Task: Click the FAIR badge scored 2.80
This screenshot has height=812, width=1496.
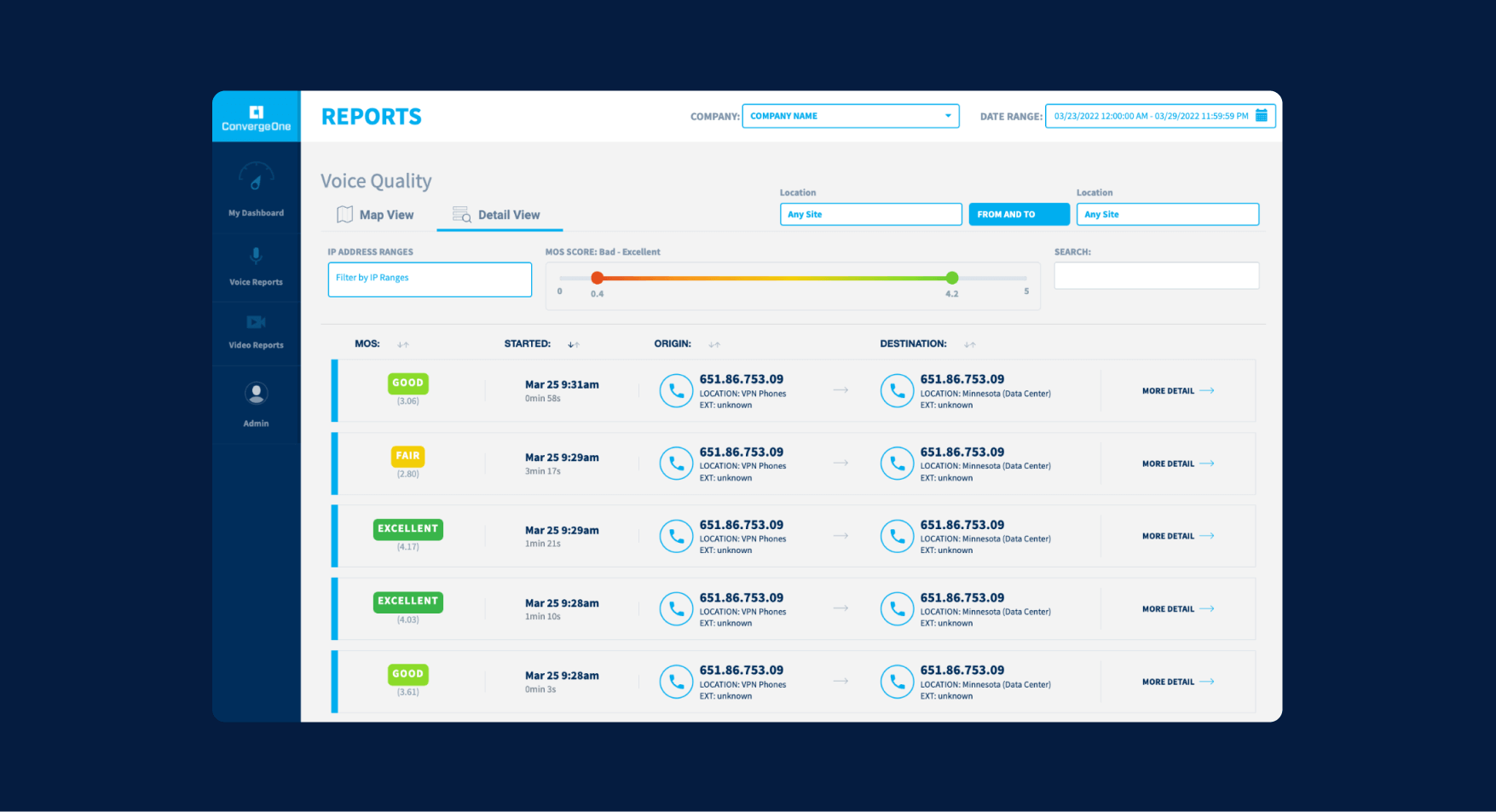Action: click(408, 456)
